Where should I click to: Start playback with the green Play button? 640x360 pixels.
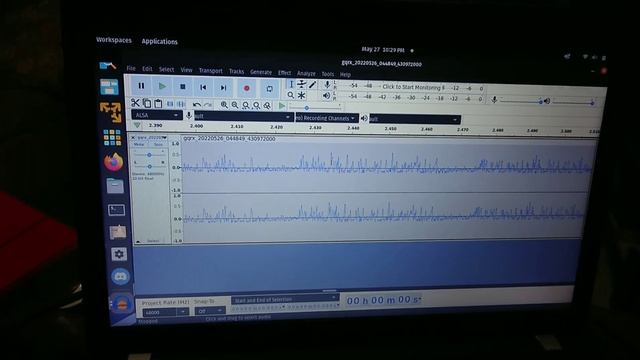pos(162,86)
